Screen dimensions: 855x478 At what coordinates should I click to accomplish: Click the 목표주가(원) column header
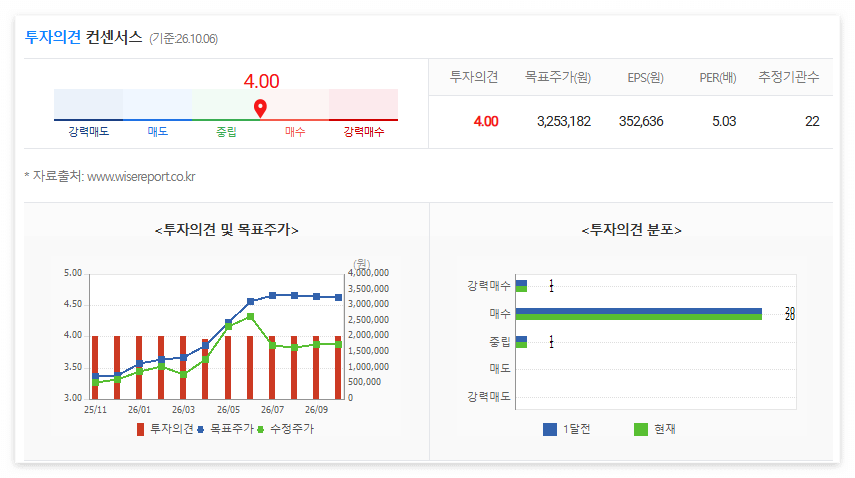point(558,77)
